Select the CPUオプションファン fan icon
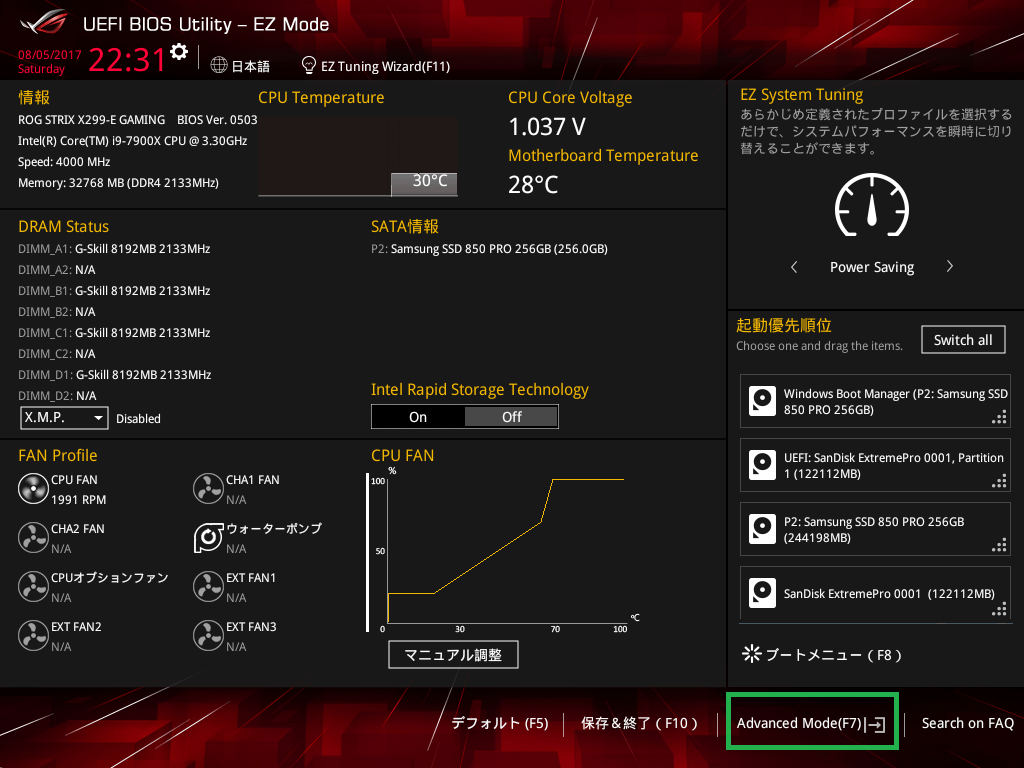 point(33,586)
